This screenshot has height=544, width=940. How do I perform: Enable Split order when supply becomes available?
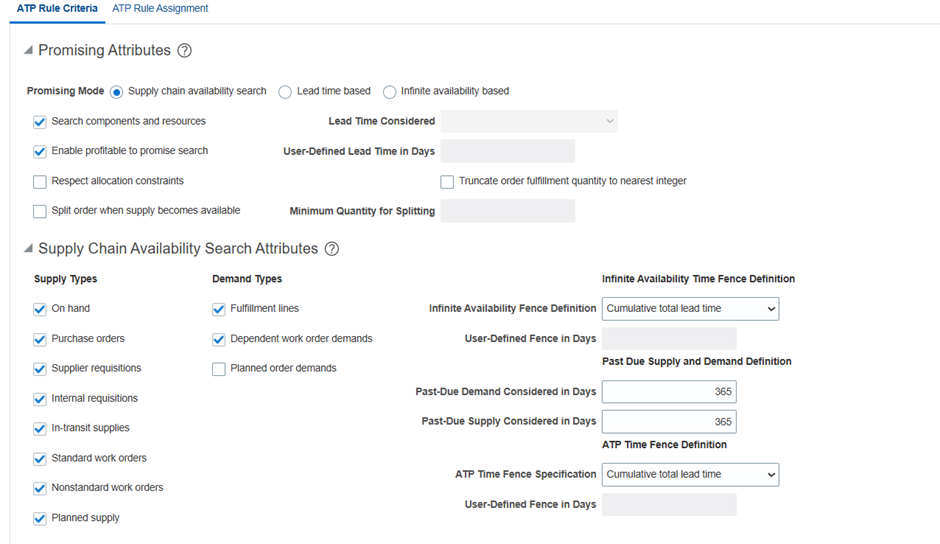coord(40,211)
